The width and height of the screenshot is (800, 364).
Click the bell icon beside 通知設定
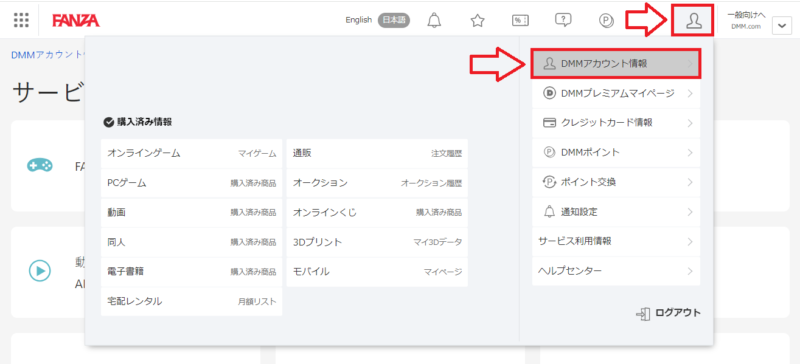[549, 211]
